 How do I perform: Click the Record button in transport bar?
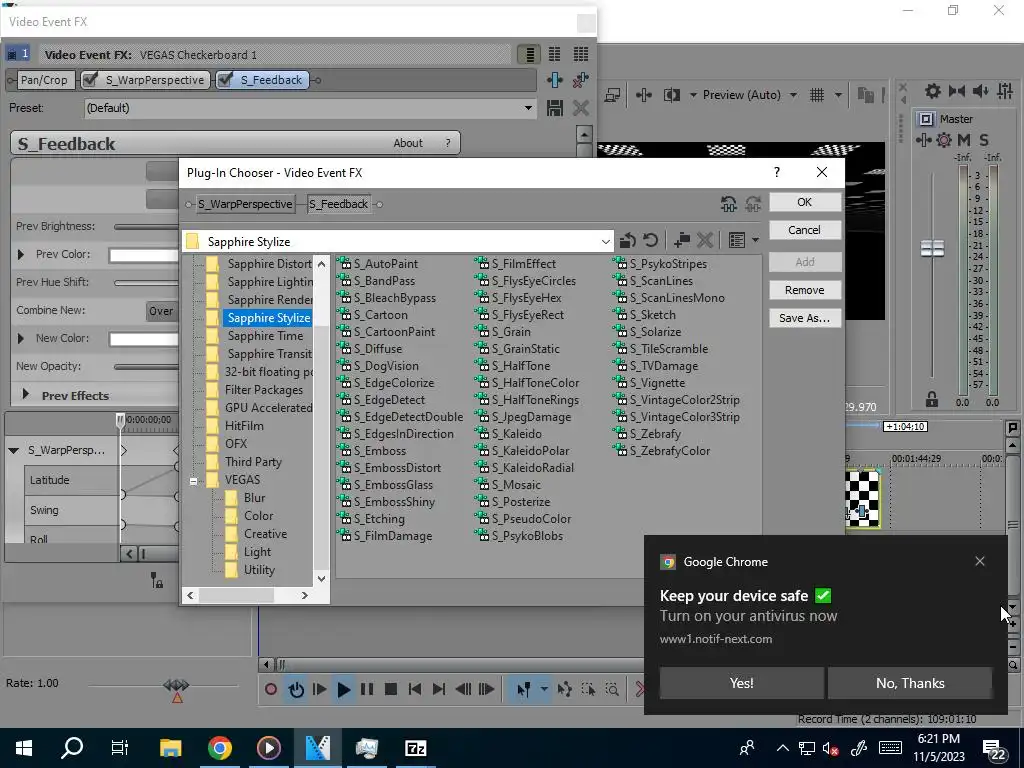coord(271,689)
